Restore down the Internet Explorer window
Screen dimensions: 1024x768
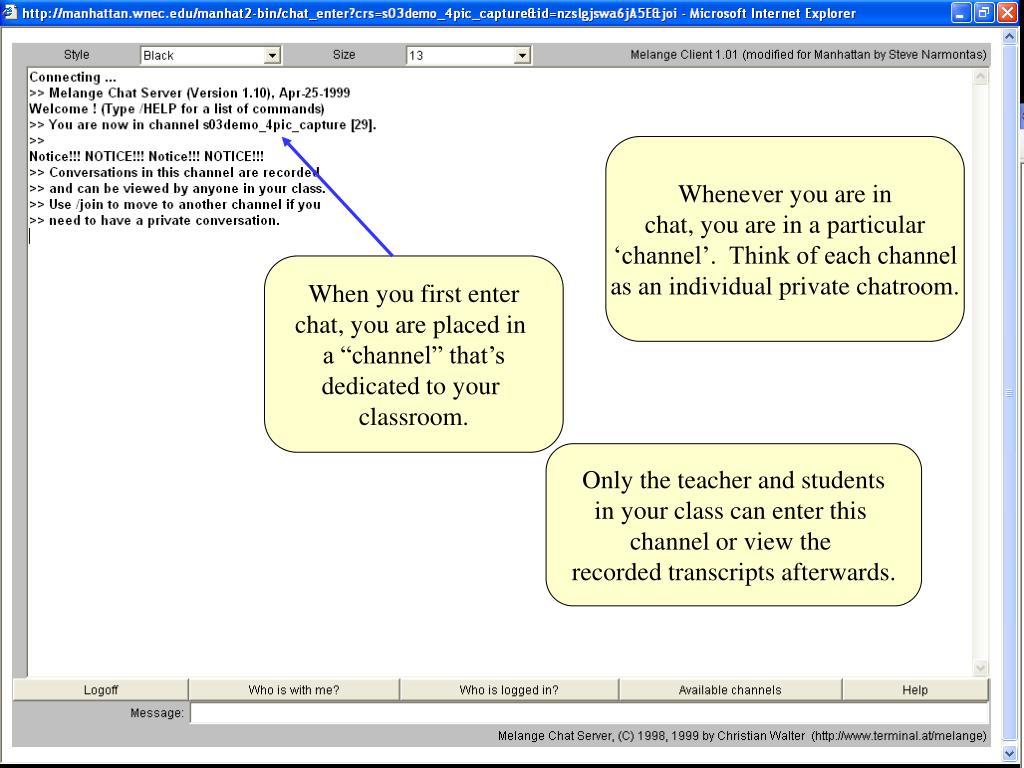(x=984, y=13)
